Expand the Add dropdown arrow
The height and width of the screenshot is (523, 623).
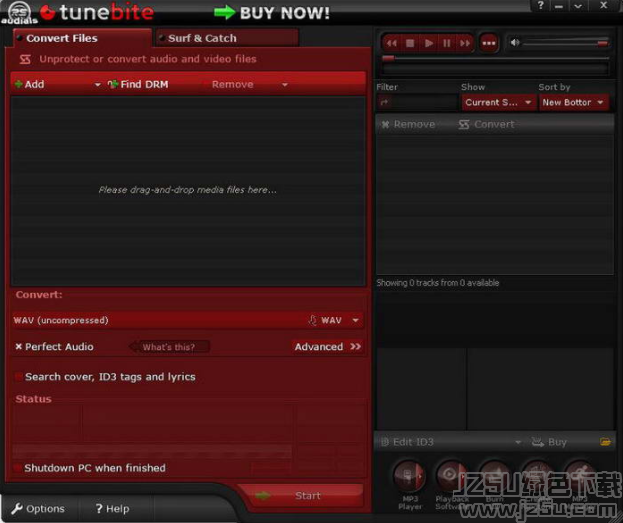[97, 85]
